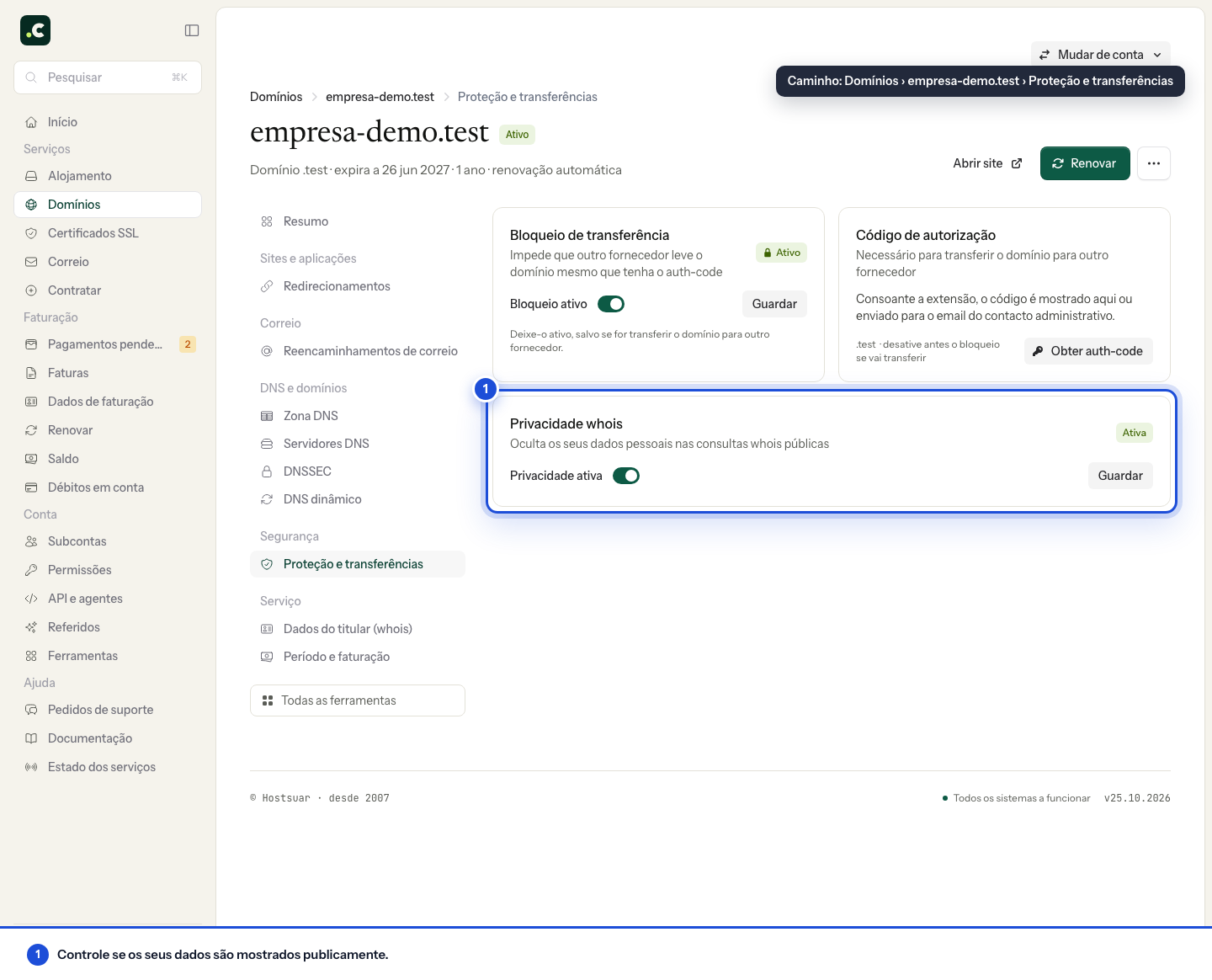Select Período e faturação
The width and height of the screenshot is (1212, 980).
tap(358, 657)
